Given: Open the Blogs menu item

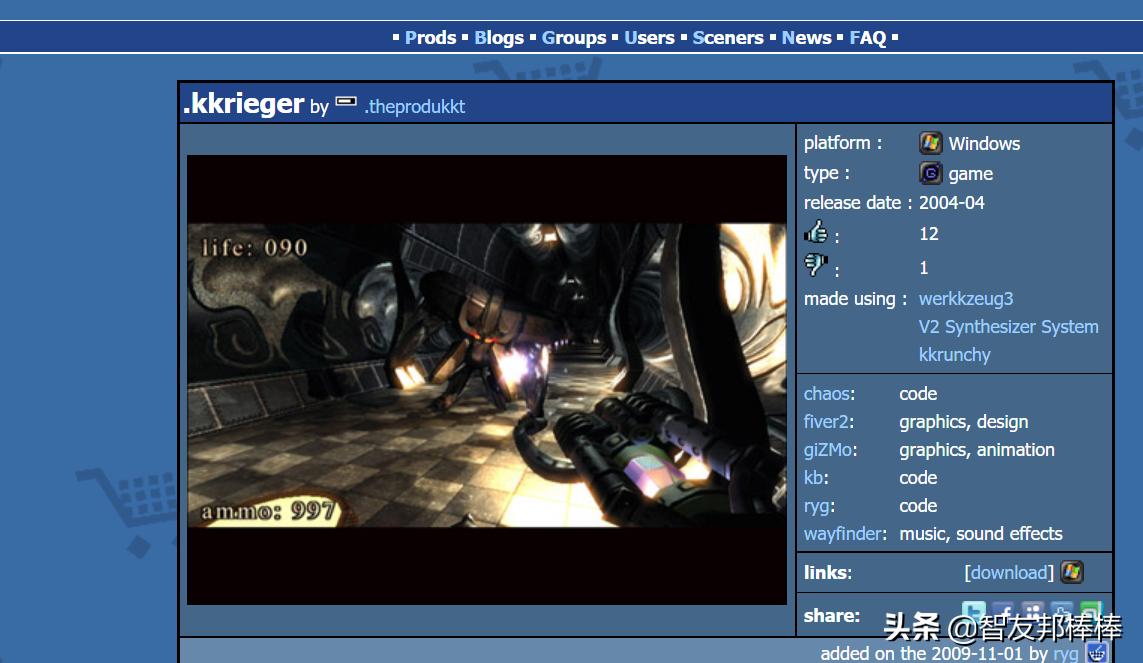Looking at the screenshot, I should point(499,38).
